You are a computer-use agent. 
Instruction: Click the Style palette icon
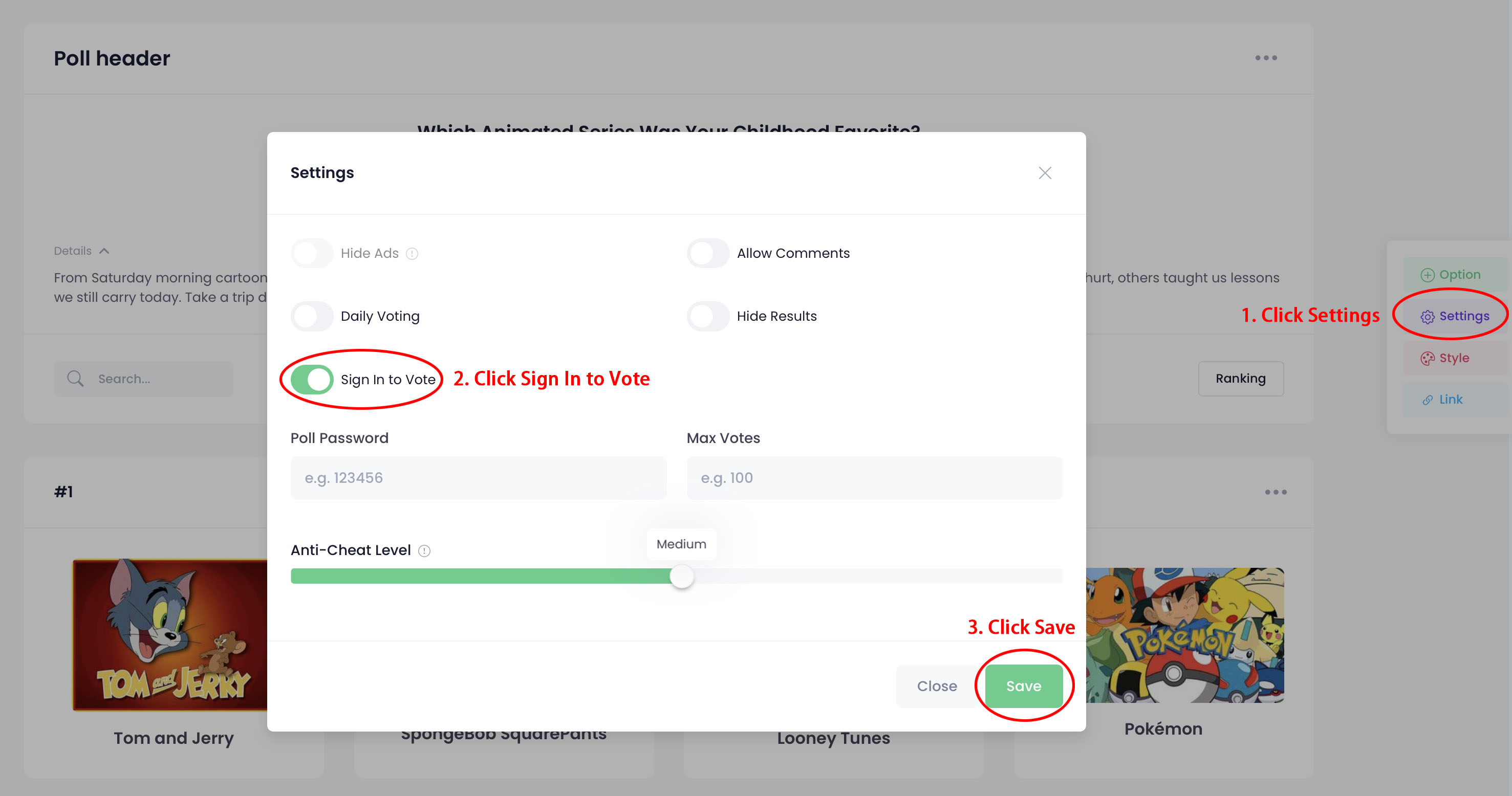pos(1427,359)
